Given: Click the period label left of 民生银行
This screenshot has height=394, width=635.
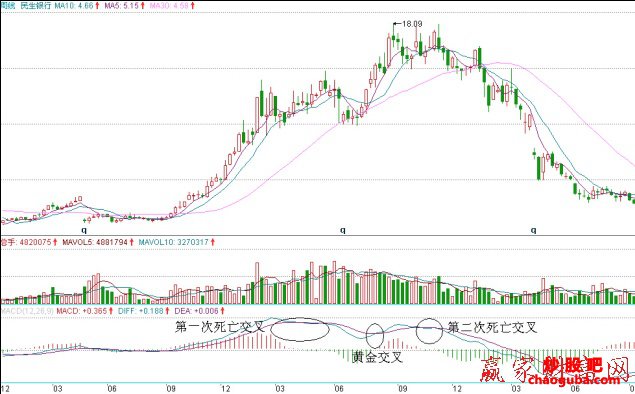Looking at the screenshot, I should pos(8,6).
